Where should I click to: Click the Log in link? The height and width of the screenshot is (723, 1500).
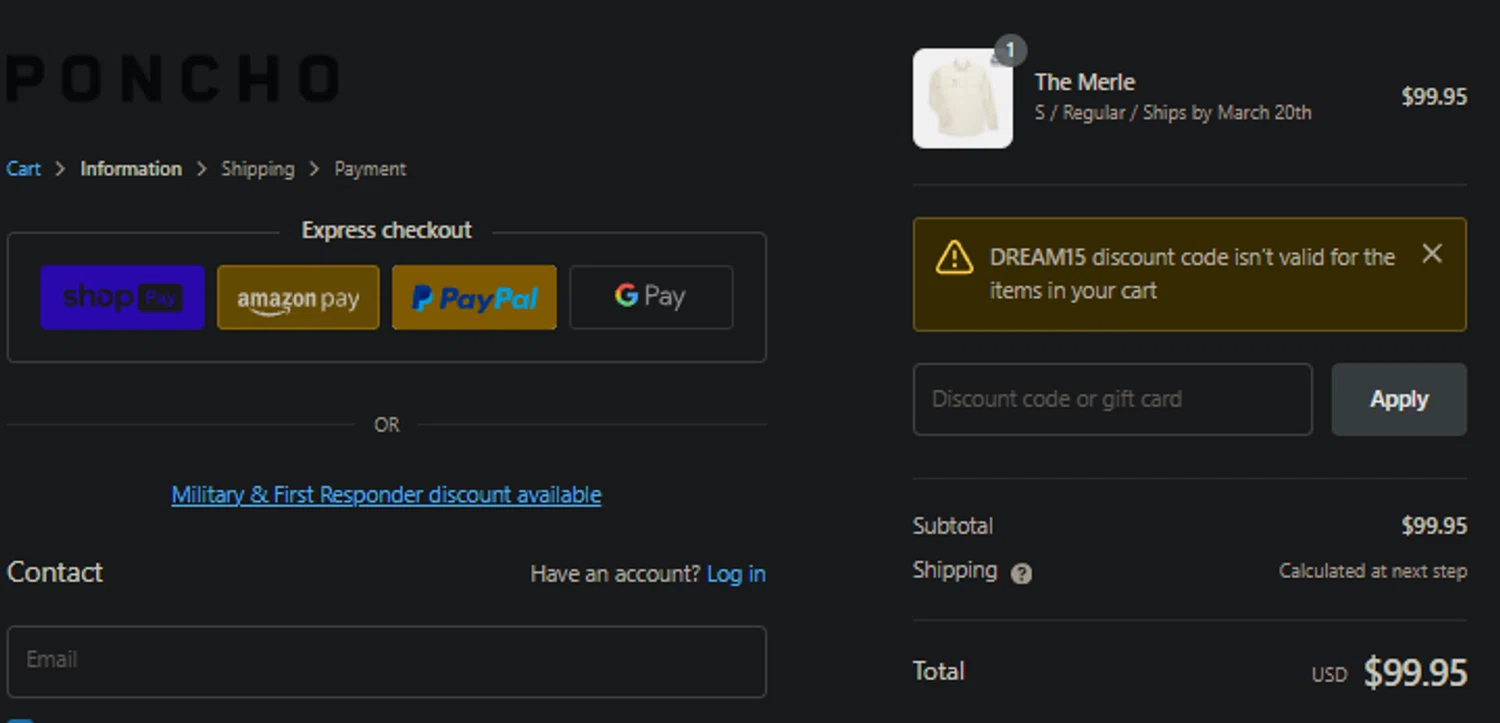[x=736, y=574]
